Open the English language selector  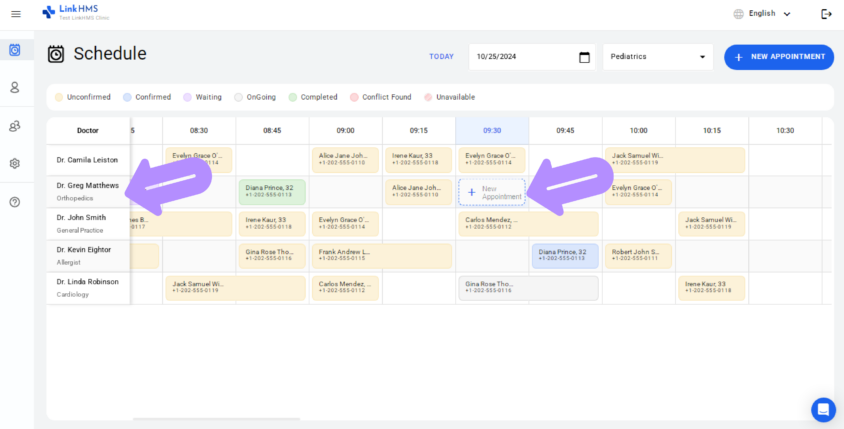coord(762,14)
